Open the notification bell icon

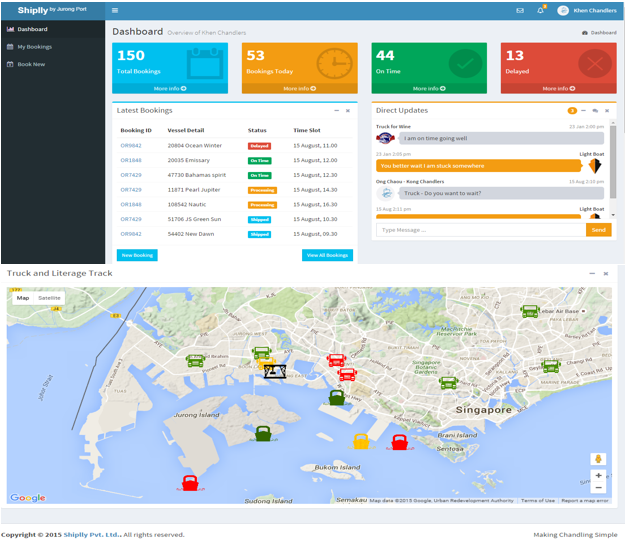click(540, 10)
